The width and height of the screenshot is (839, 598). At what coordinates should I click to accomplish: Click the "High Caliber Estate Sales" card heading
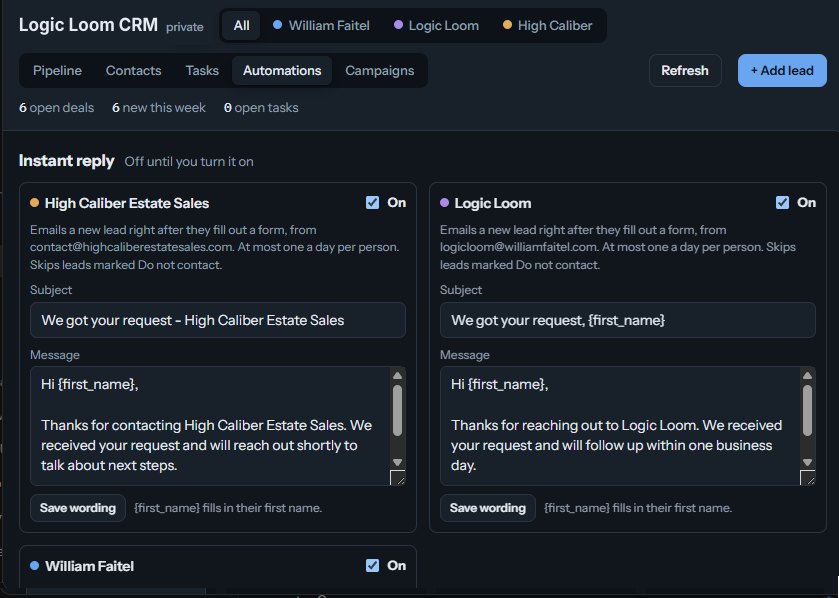click(x=127, y=203)
